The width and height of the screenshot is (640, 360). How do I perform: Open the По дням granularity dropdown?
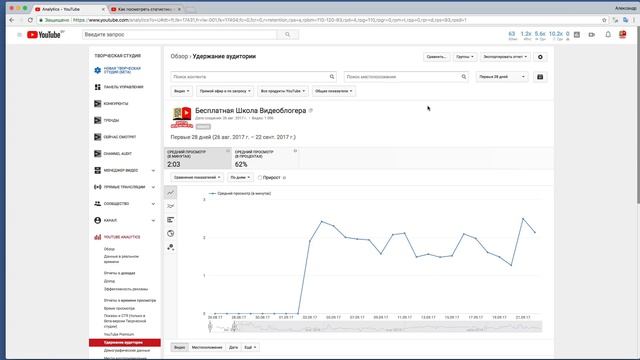(x=240, y=178)
